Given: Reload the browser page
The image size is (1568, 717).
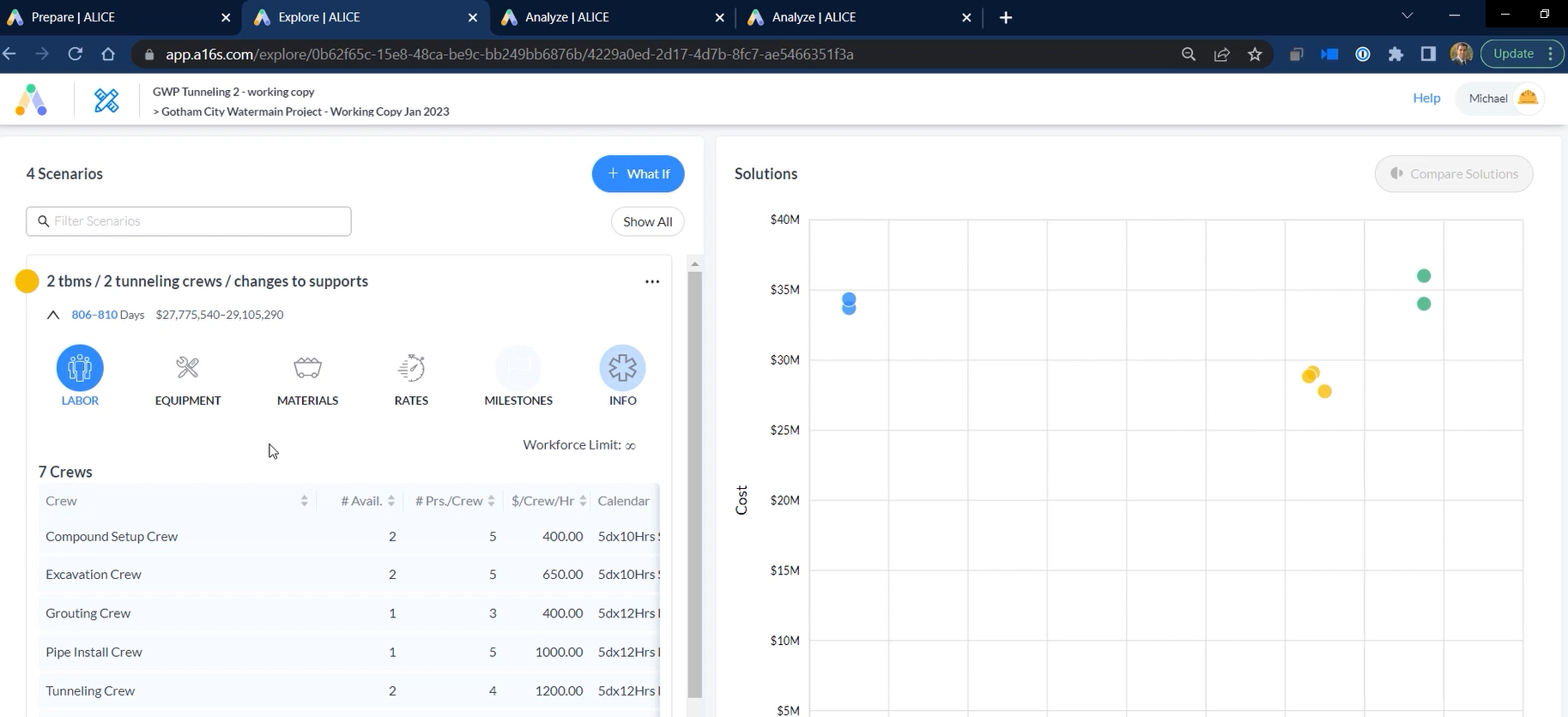Looking at the screenshot, I should click(76, 54).
